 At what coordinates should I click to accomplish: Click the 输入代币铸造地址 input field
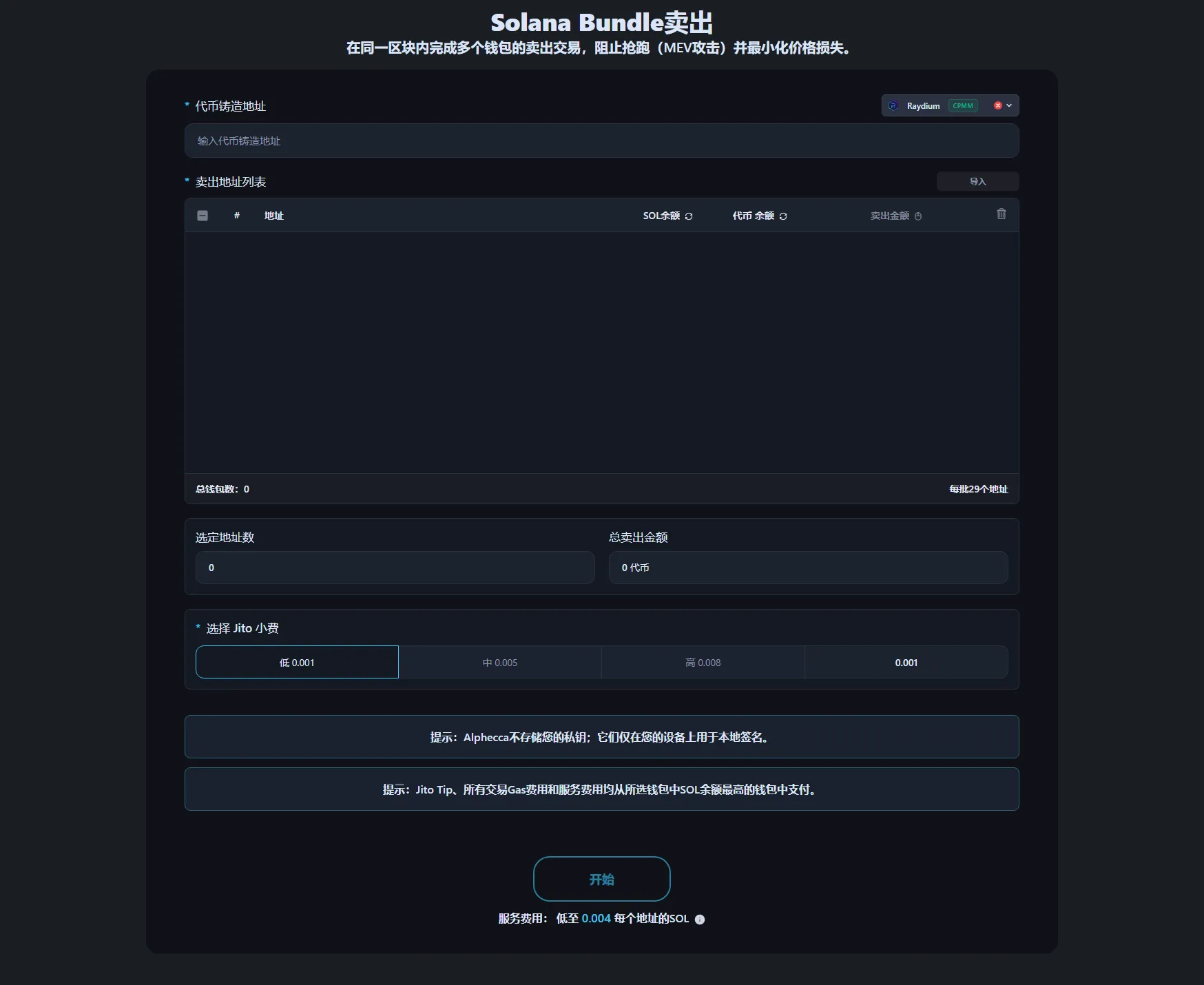(x=601, y=141)
